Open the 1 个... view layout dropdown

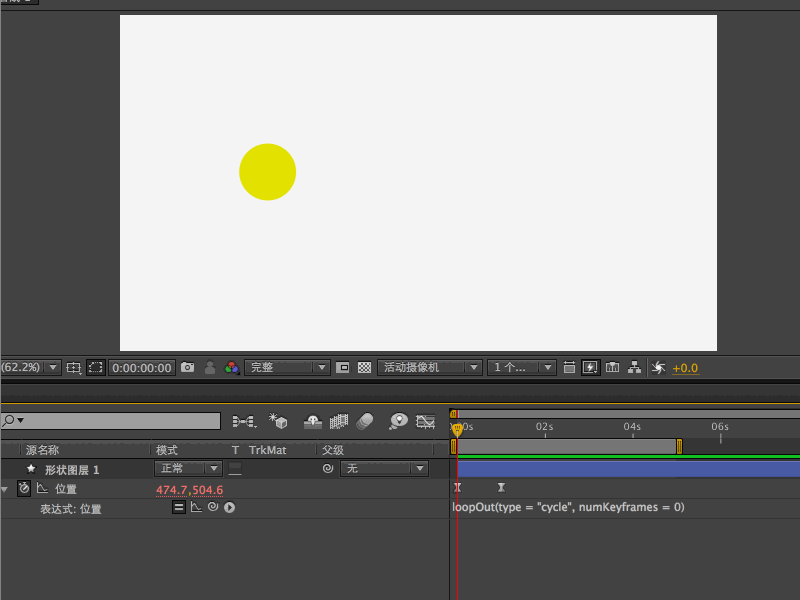tap(521, 367)
